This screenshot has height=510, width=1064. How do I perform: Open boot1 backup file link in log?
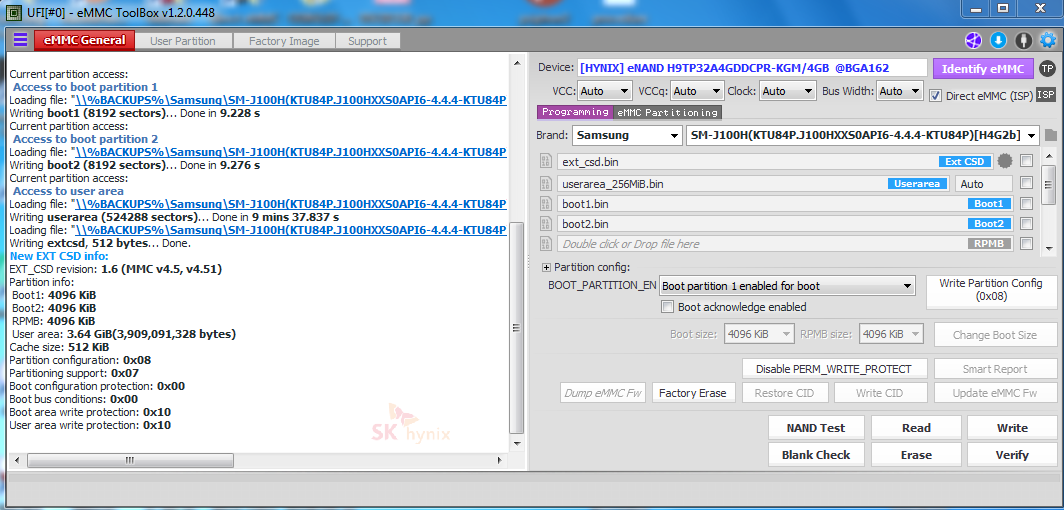[290, 100]
